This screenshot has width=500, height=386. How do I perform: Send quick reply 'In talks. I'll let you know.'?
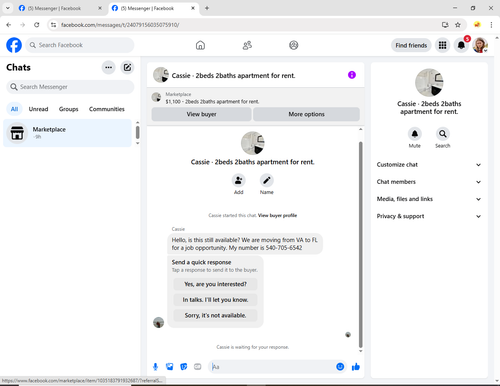(215, 300)
